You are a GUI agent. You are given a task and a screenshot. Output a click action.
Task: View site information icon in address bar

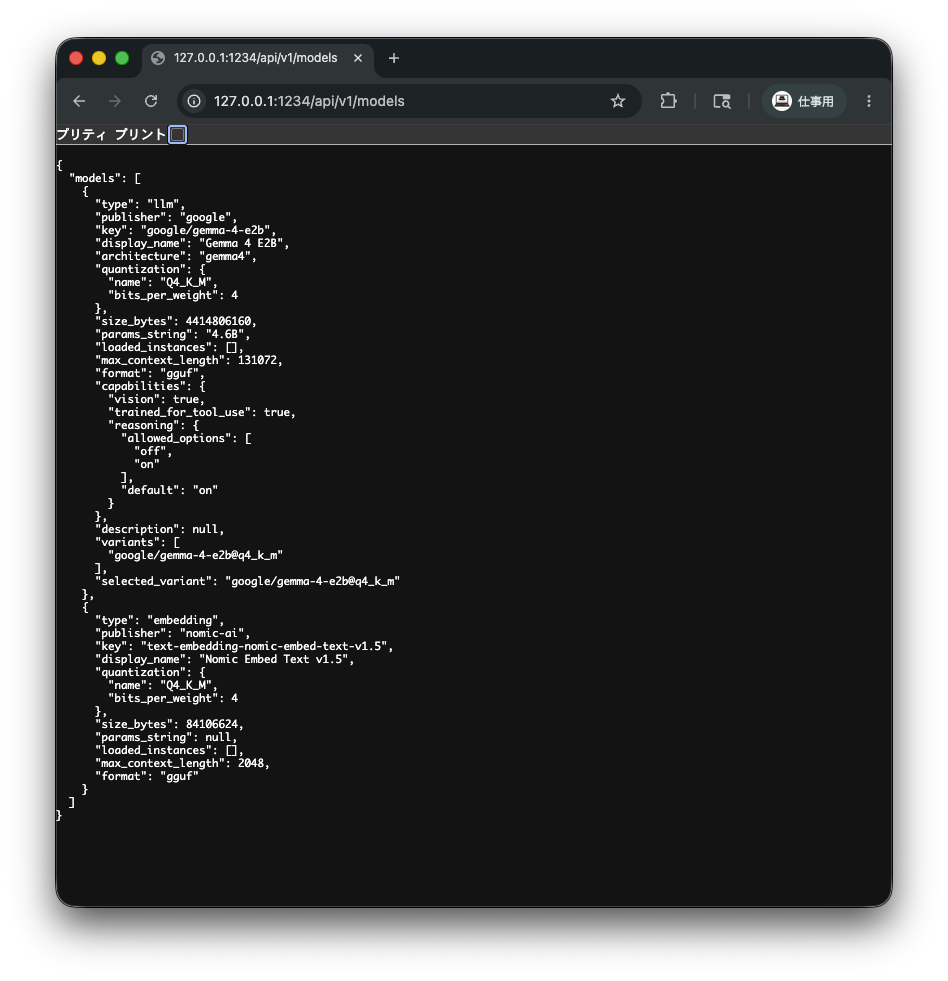(x=194, y=101)
